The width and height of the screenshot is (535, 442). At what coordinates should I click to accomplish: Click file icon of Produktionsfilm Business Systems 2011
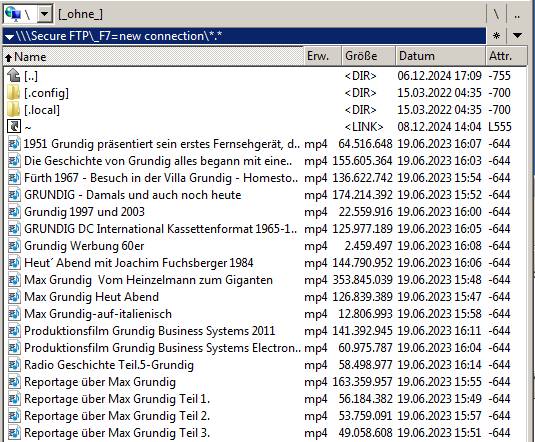14,331
